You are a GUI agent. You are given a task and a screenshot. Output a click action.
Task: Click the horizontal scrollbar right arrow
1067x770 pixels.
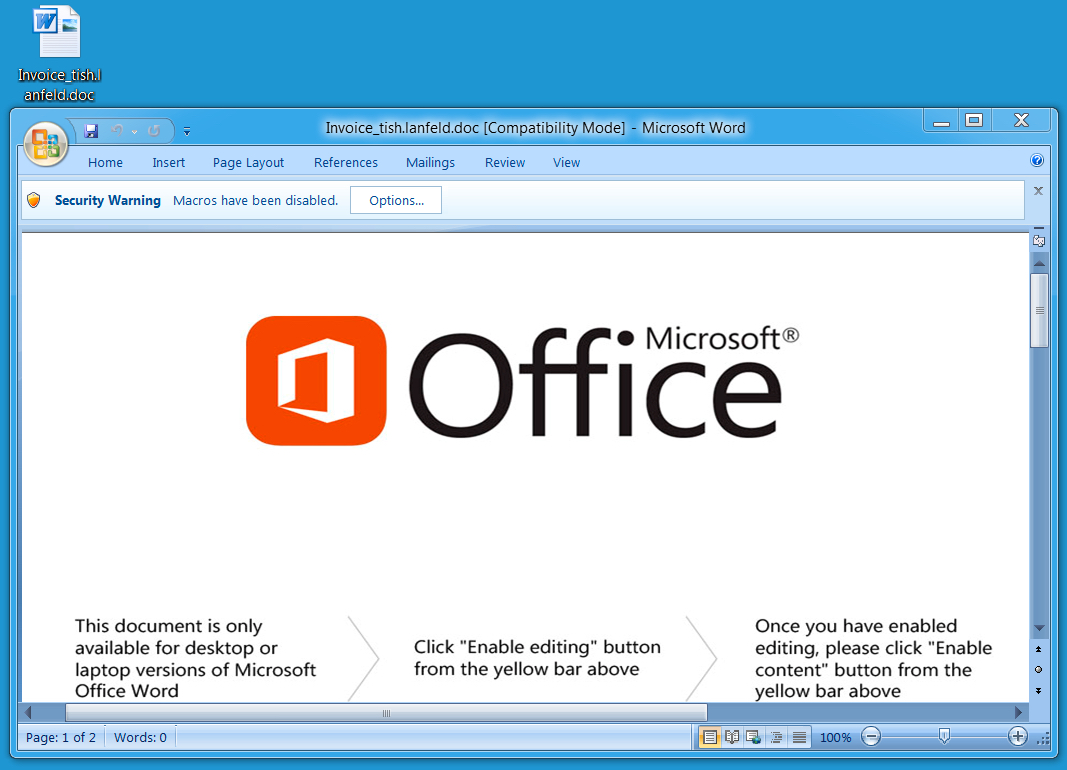[1018, 713]
